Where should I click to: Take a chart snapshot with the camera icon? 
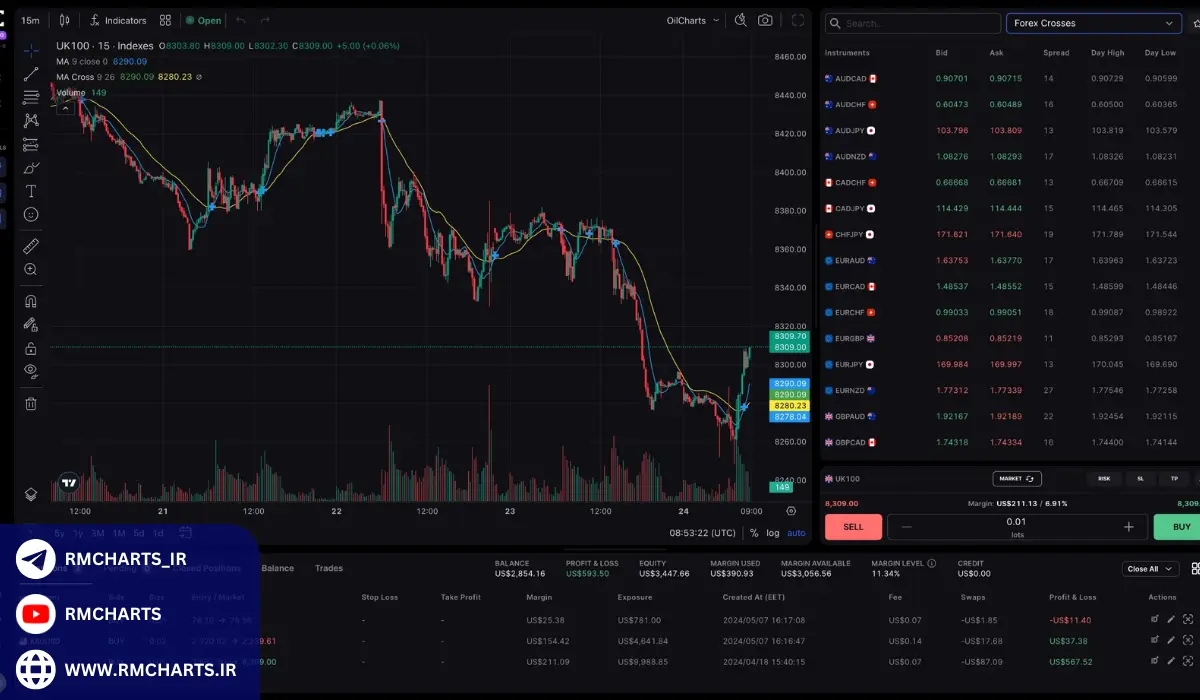click(x=765, y=20)
